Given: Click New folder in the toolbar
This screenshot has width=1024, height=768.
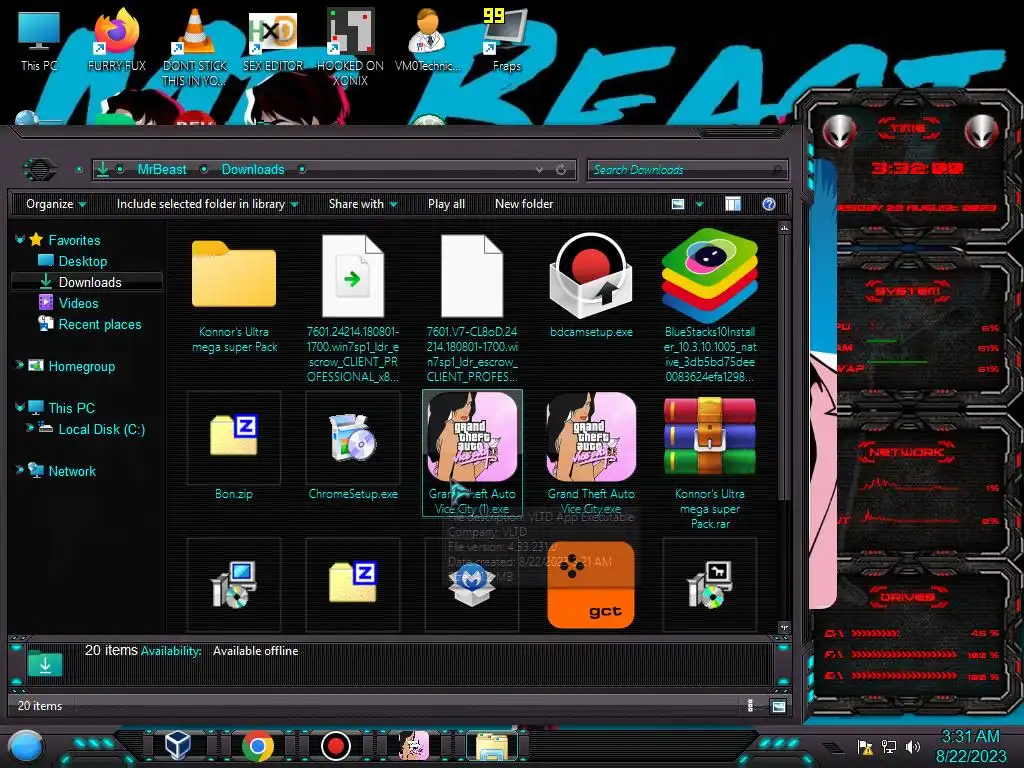Looking at the screenshot, I should click(x=524, y=204).
